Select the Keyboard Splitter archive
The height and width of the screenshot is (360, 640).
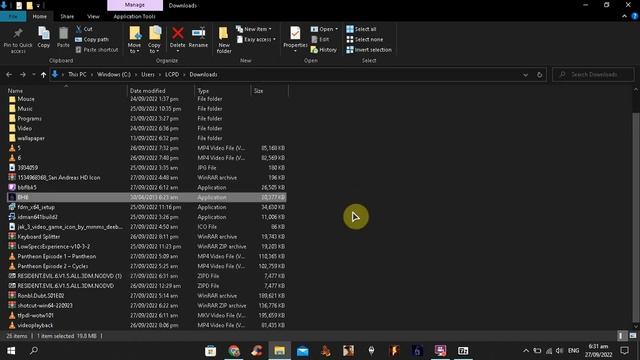[x=39, y=237]
